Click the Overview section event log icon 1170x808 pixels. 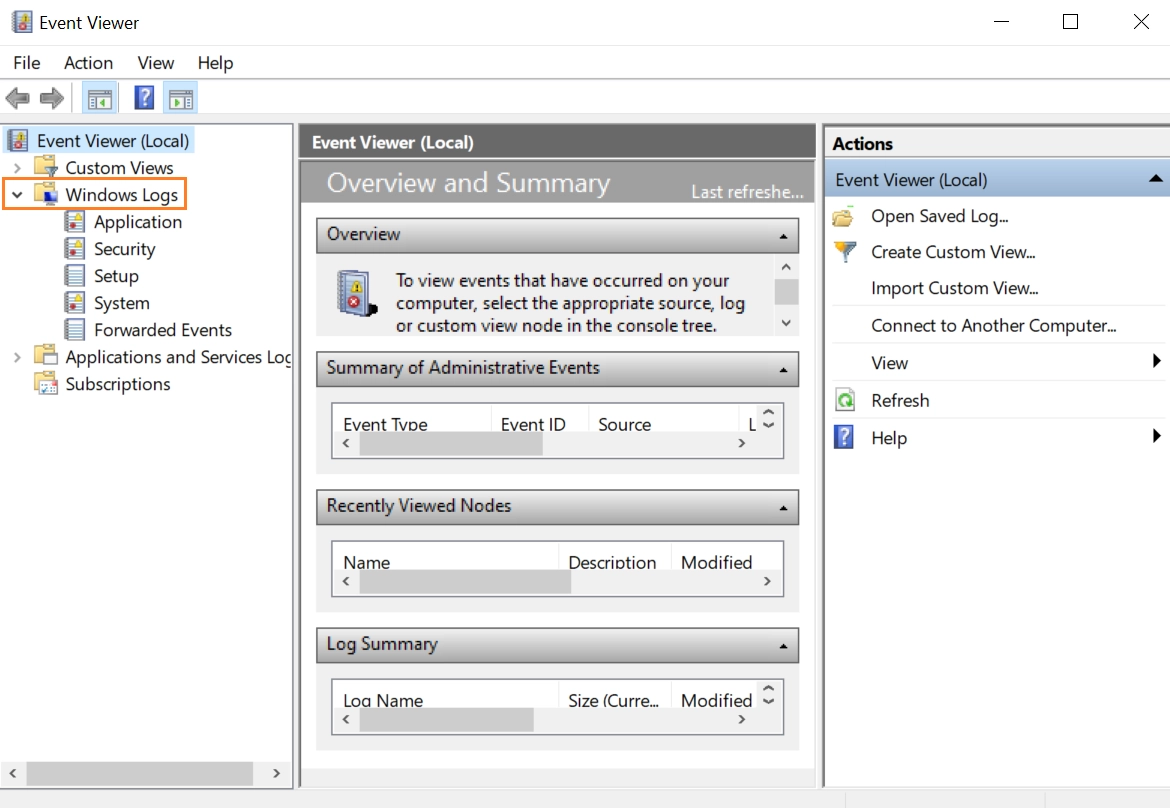click(357, 293)
